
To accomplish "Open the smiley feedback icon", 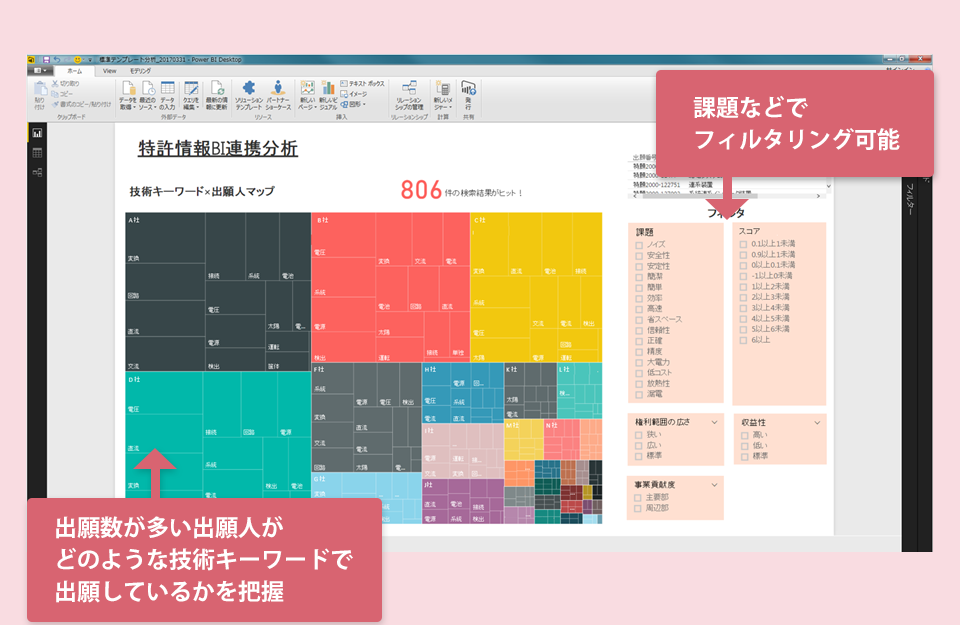I will tap(78, 60).
